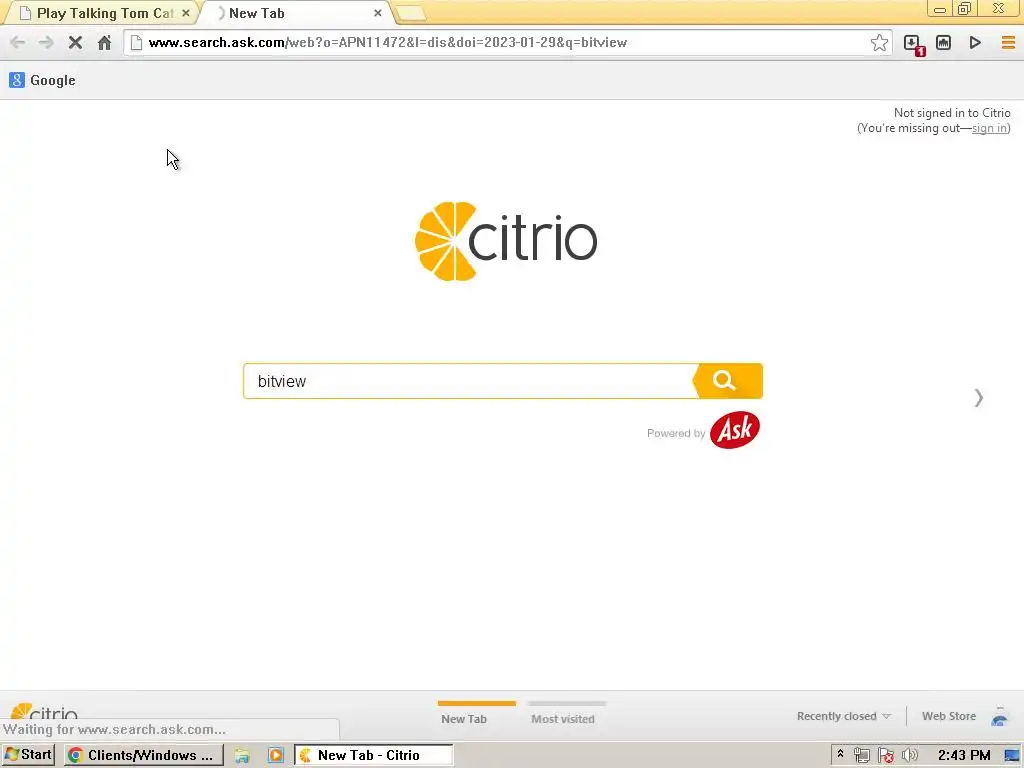The image size is (1024, 768).
Task: Go back with the back arrow
Action: click(18, 43)
